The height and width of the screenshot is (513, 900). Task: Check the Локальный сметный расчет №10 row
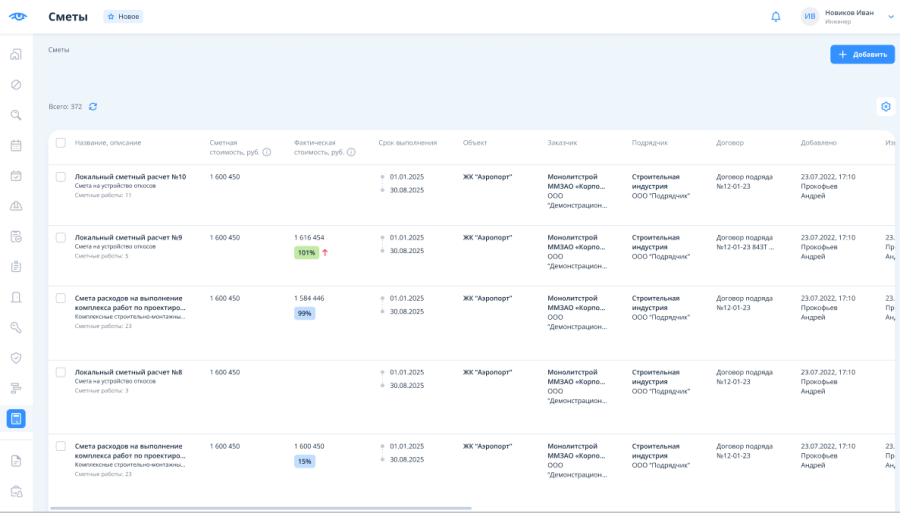pos(61,177)
